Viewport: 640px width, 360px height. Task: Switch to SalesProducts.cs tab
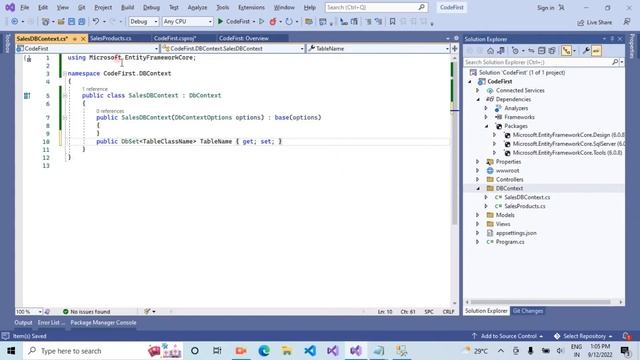click(x=111, y=38)
